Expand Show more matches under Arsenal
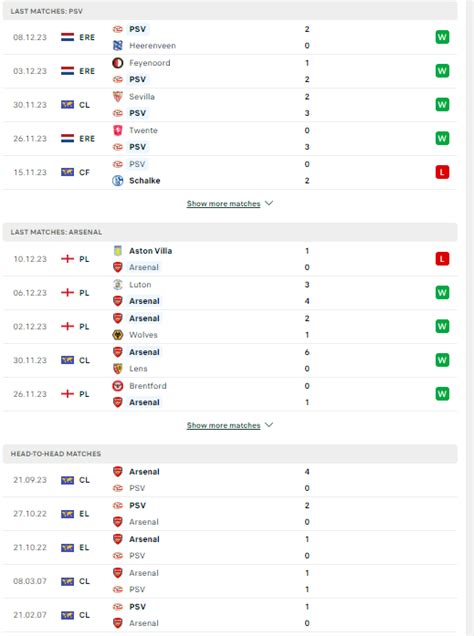The height and width of the screenshot is (636, 474). (223, 425)
